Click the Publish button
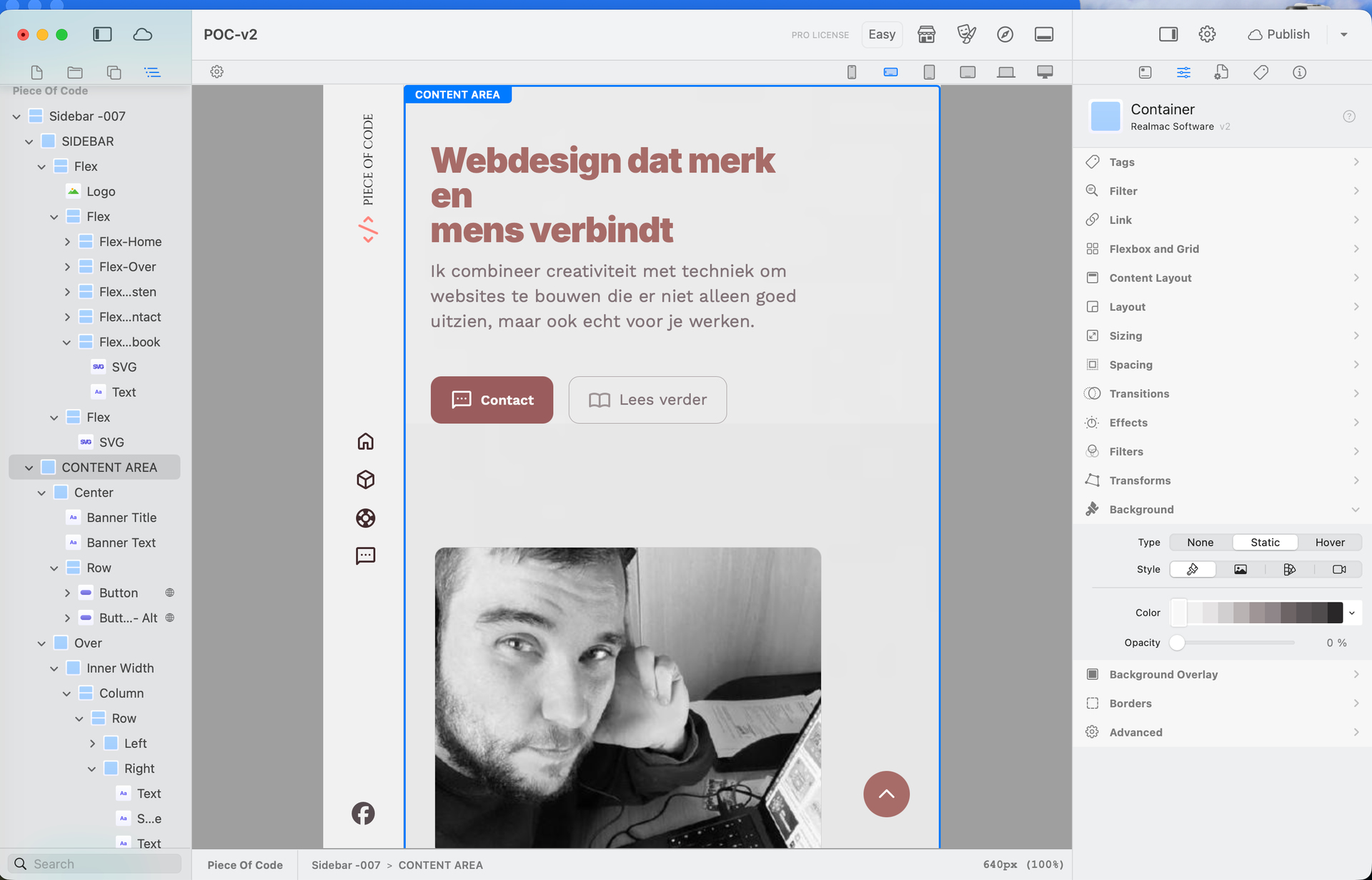 point(1279,34)
